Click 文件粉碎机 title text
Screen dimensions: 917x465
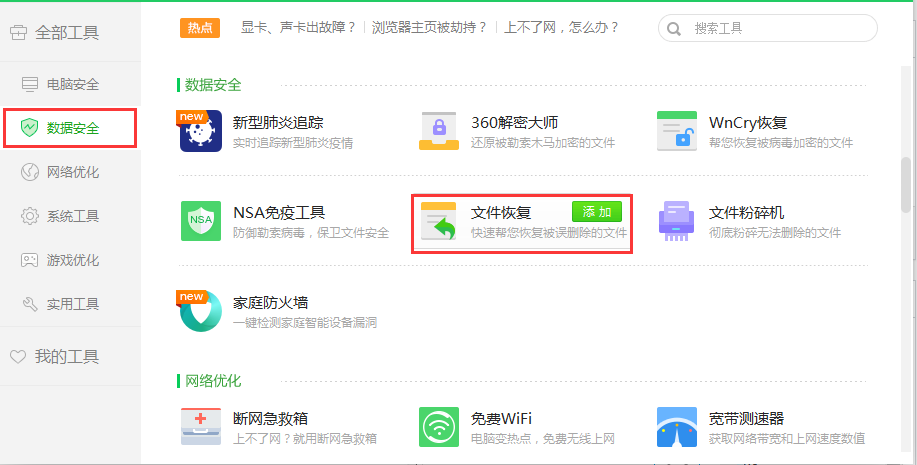click(747, 212)
